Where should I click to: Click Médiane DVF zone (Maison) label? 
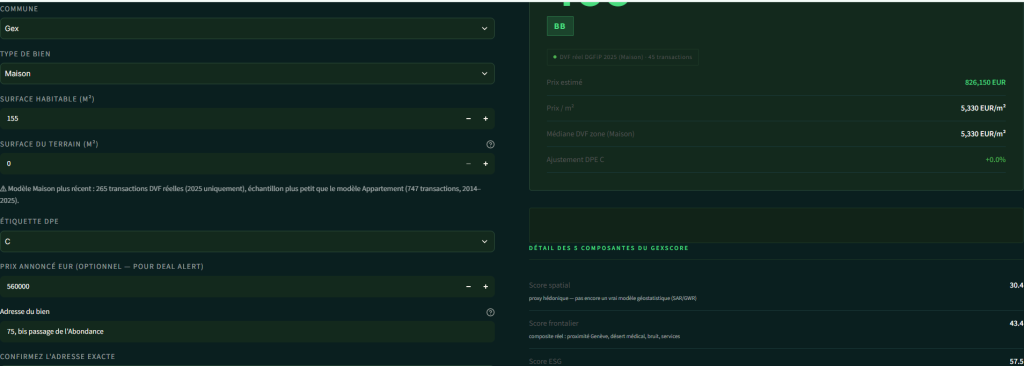[x=590, y=134]
